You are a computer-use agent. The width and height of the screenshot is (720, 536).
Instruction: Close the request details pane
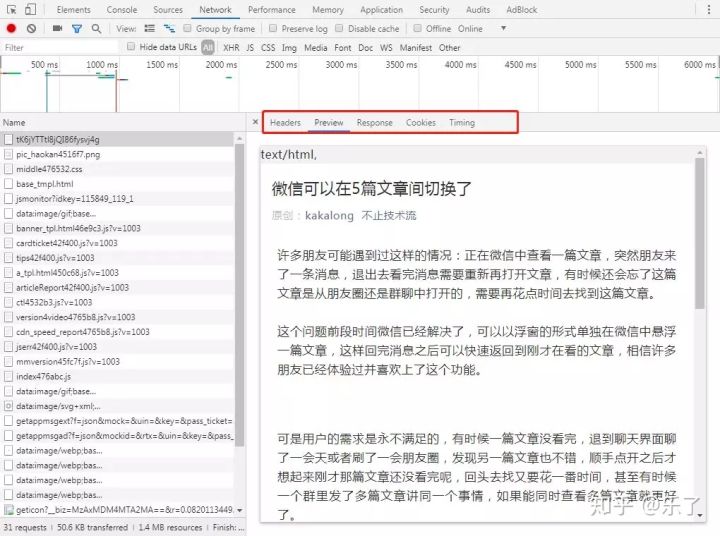tap(255, 122)
